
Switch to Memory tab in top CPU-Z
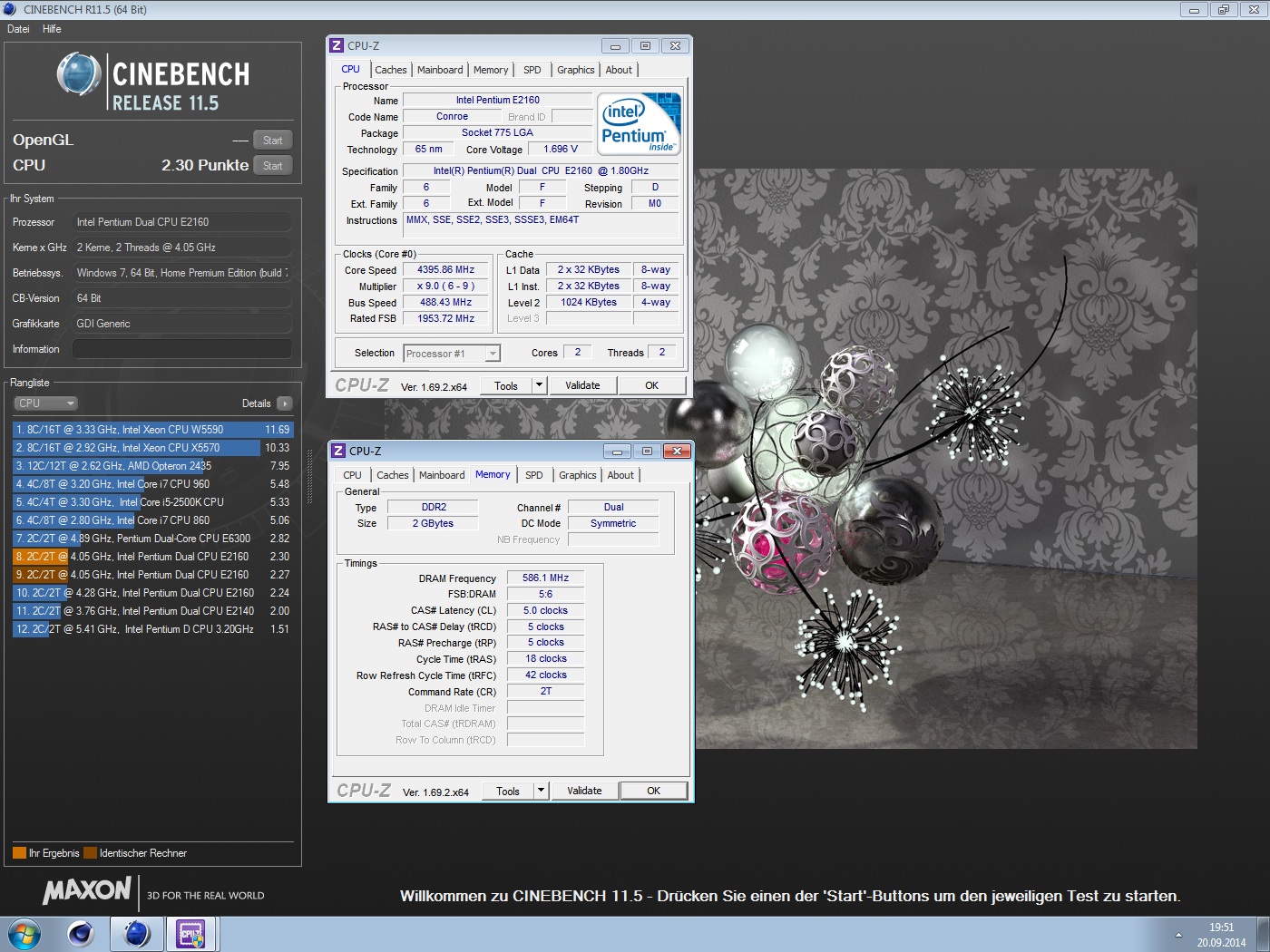tap(491, 70)
